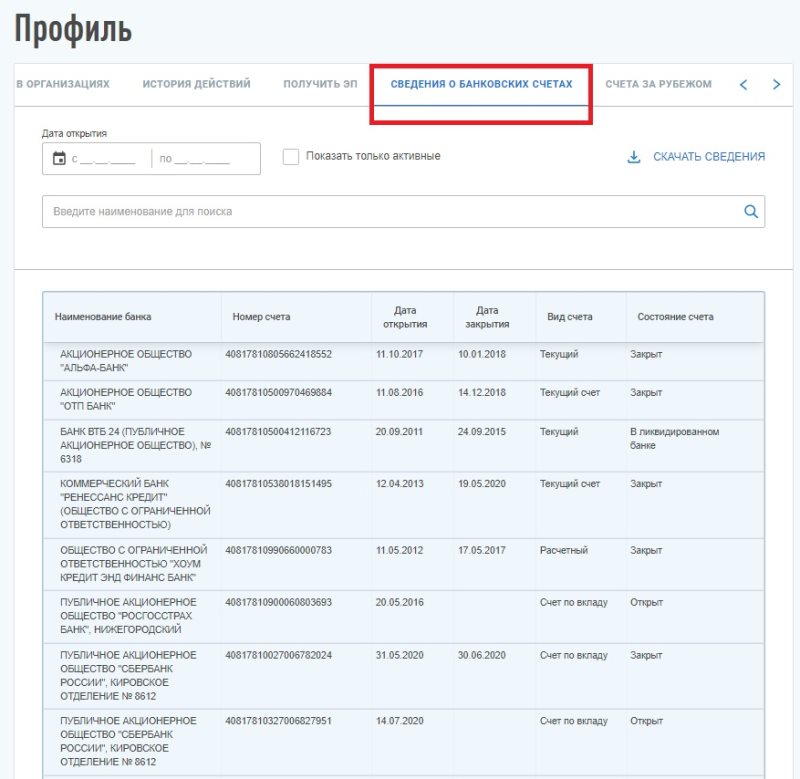This screenshot has width=800, height=779.
Task: Open the 'Счета за рубежом' tab
Action: pos(658,84)
